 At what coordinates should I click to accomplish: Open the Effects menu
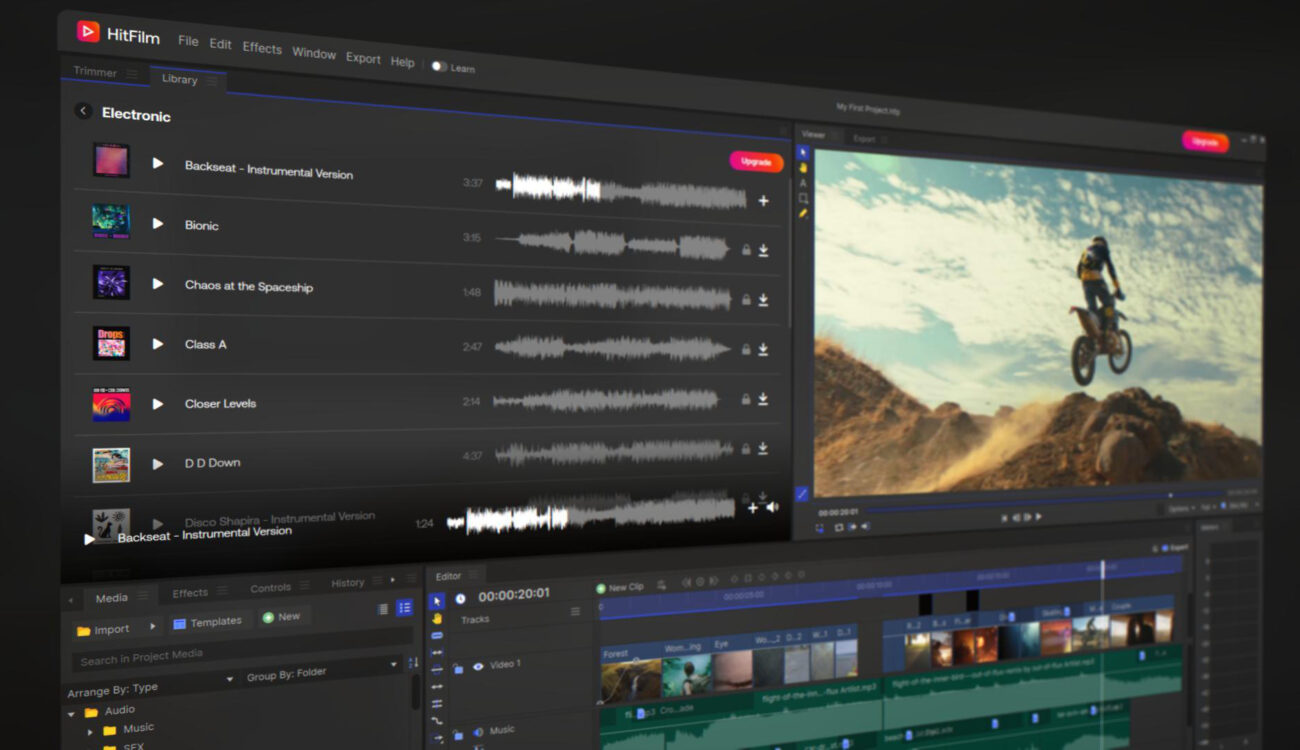[262, 48]
